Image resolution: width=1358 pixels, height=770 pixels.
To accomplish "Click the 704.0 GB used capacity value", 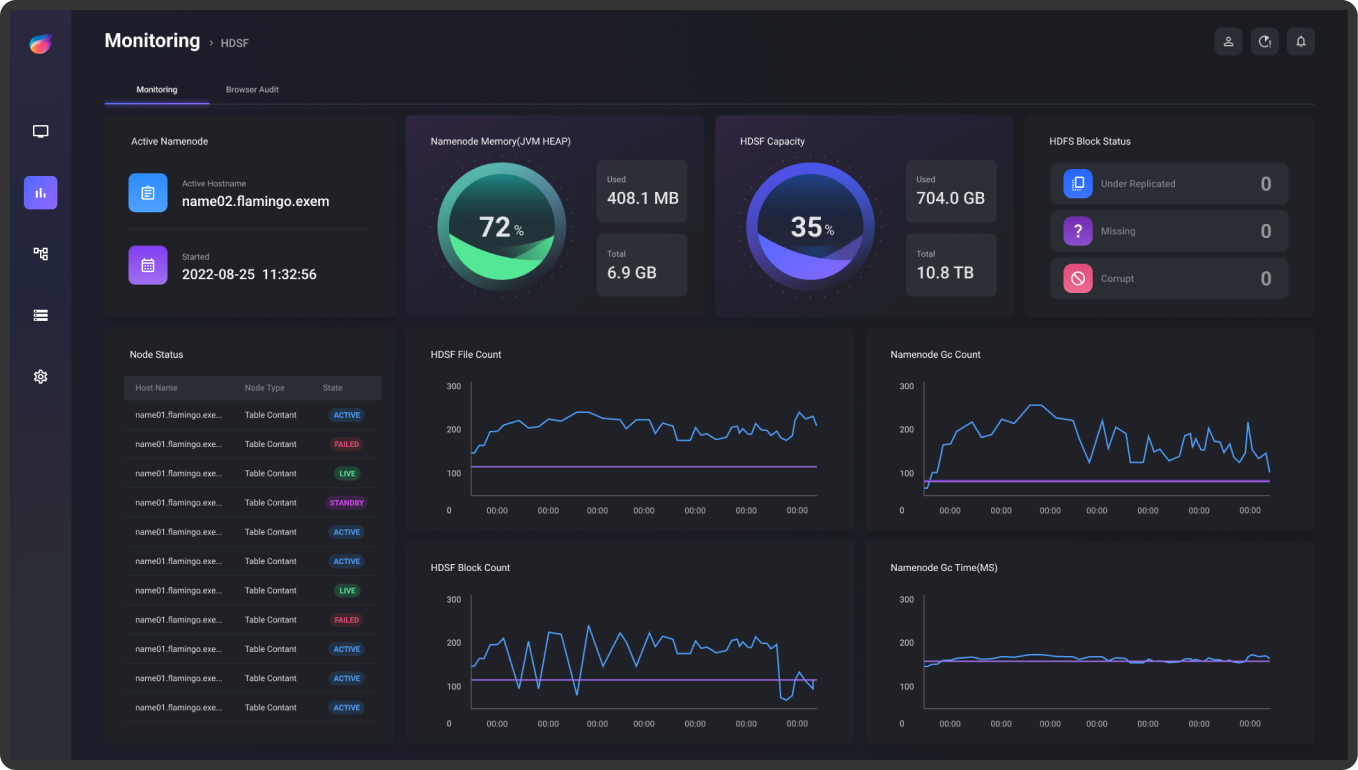I will point(951,198).
